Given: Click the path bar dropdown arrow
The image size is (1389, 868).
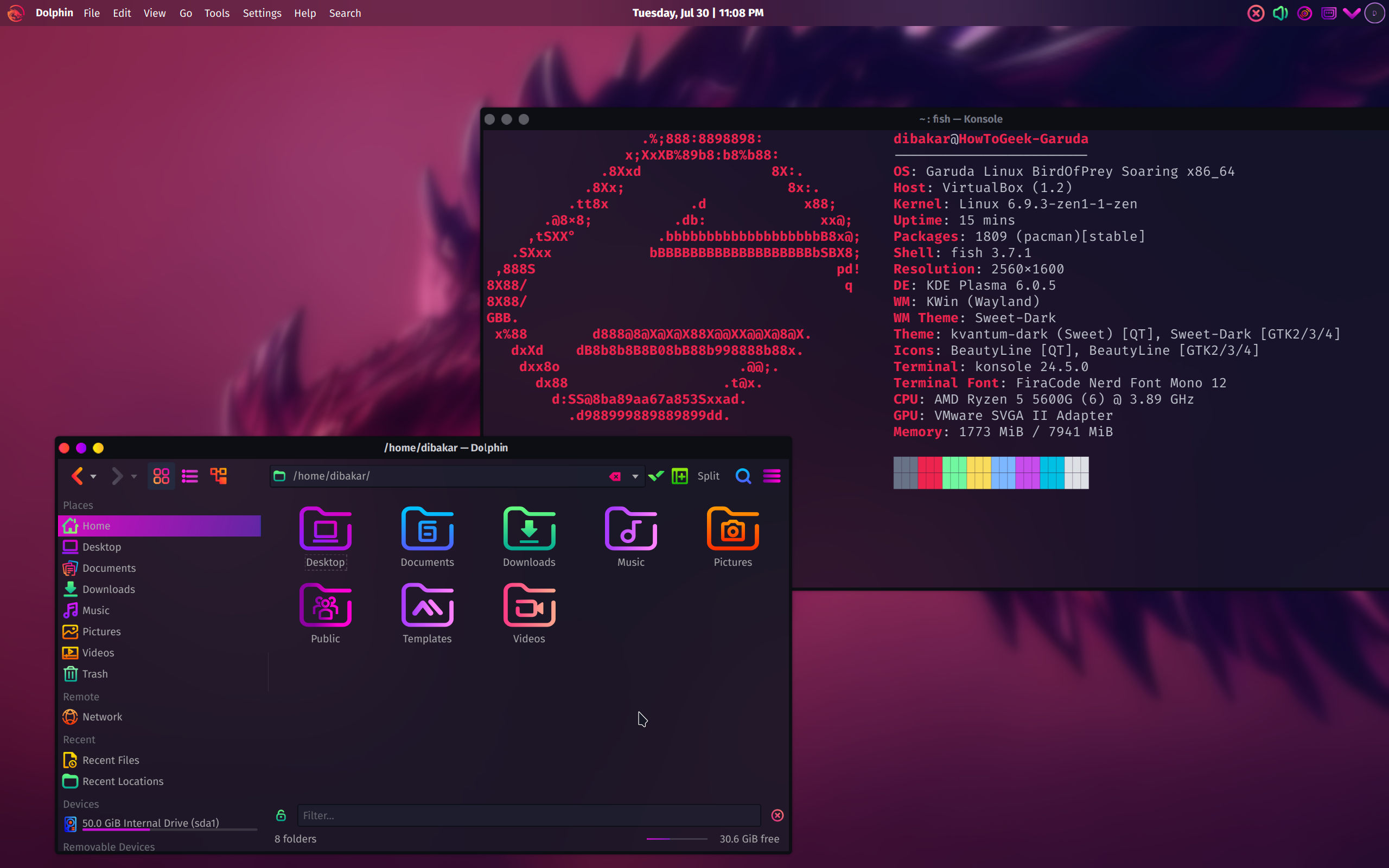Looking at the screenshot, I should (x=635, y=476).
